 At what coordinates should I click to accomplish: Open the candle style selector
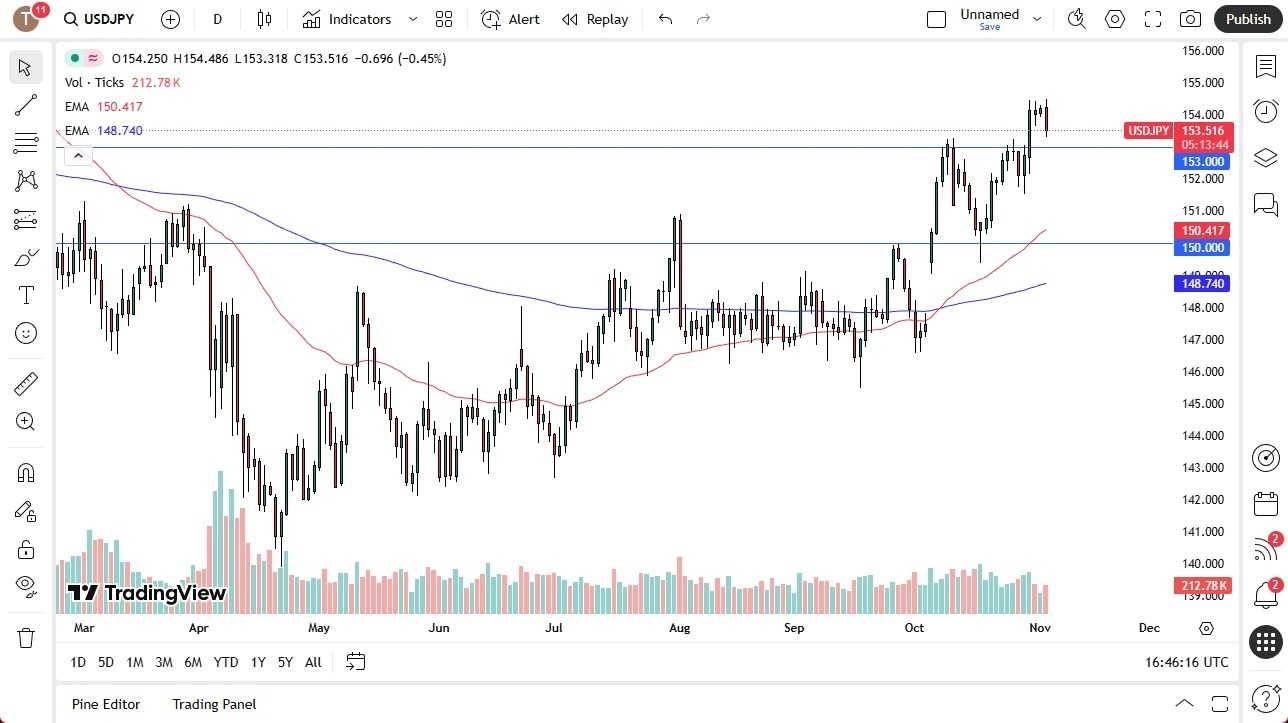pos(263,19)
